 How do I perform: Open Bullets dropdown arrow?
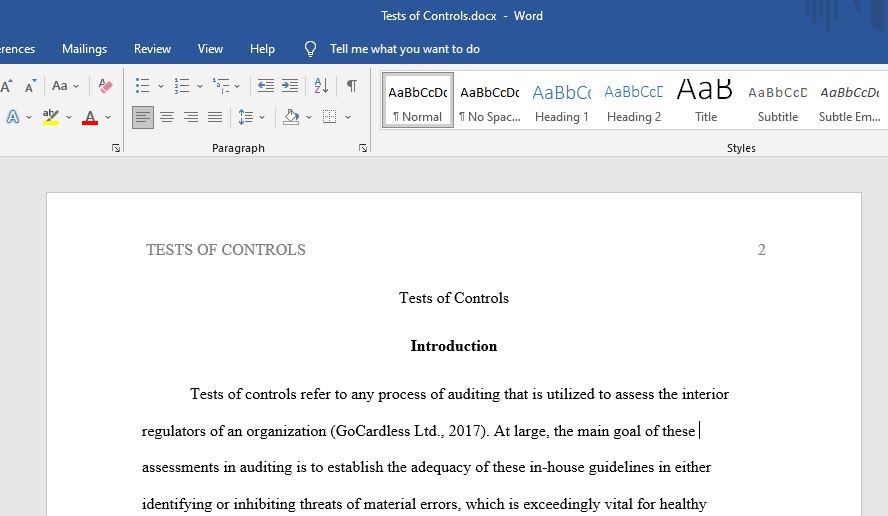[x=161, y=86]
